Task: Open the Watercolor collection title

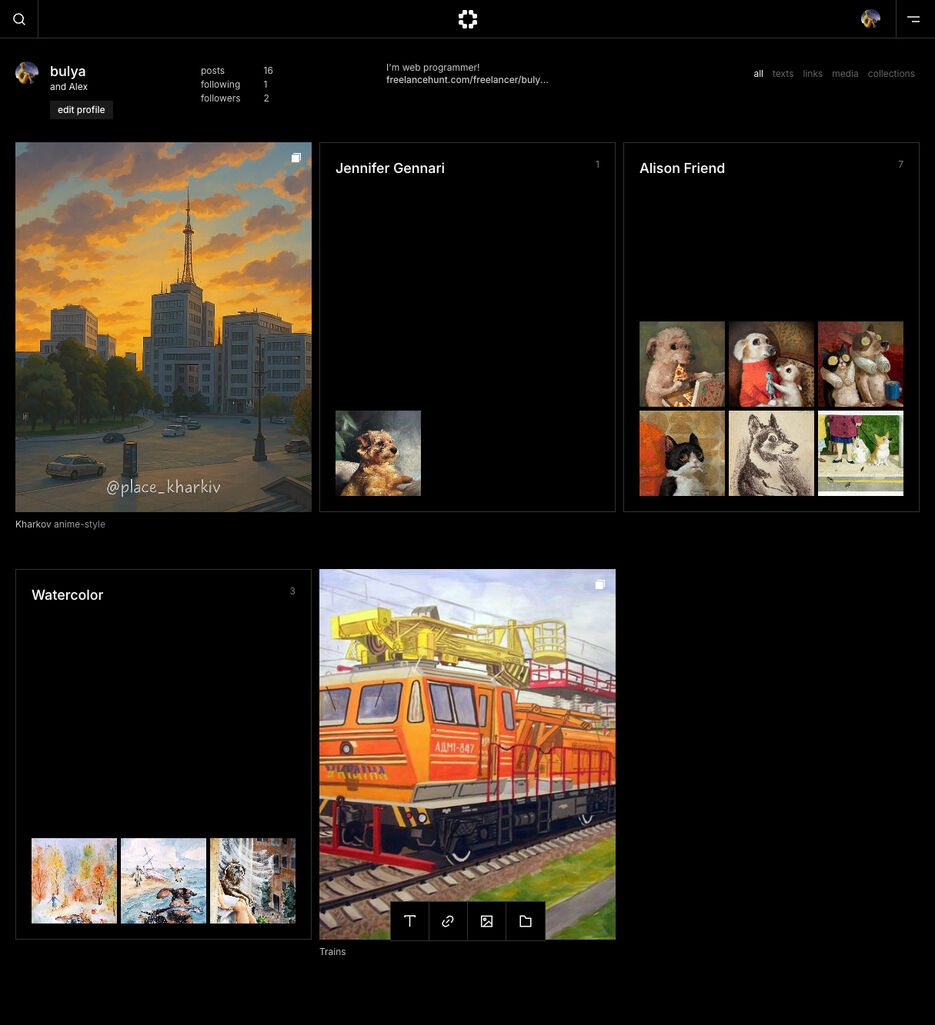Action: tap(67, 595)
